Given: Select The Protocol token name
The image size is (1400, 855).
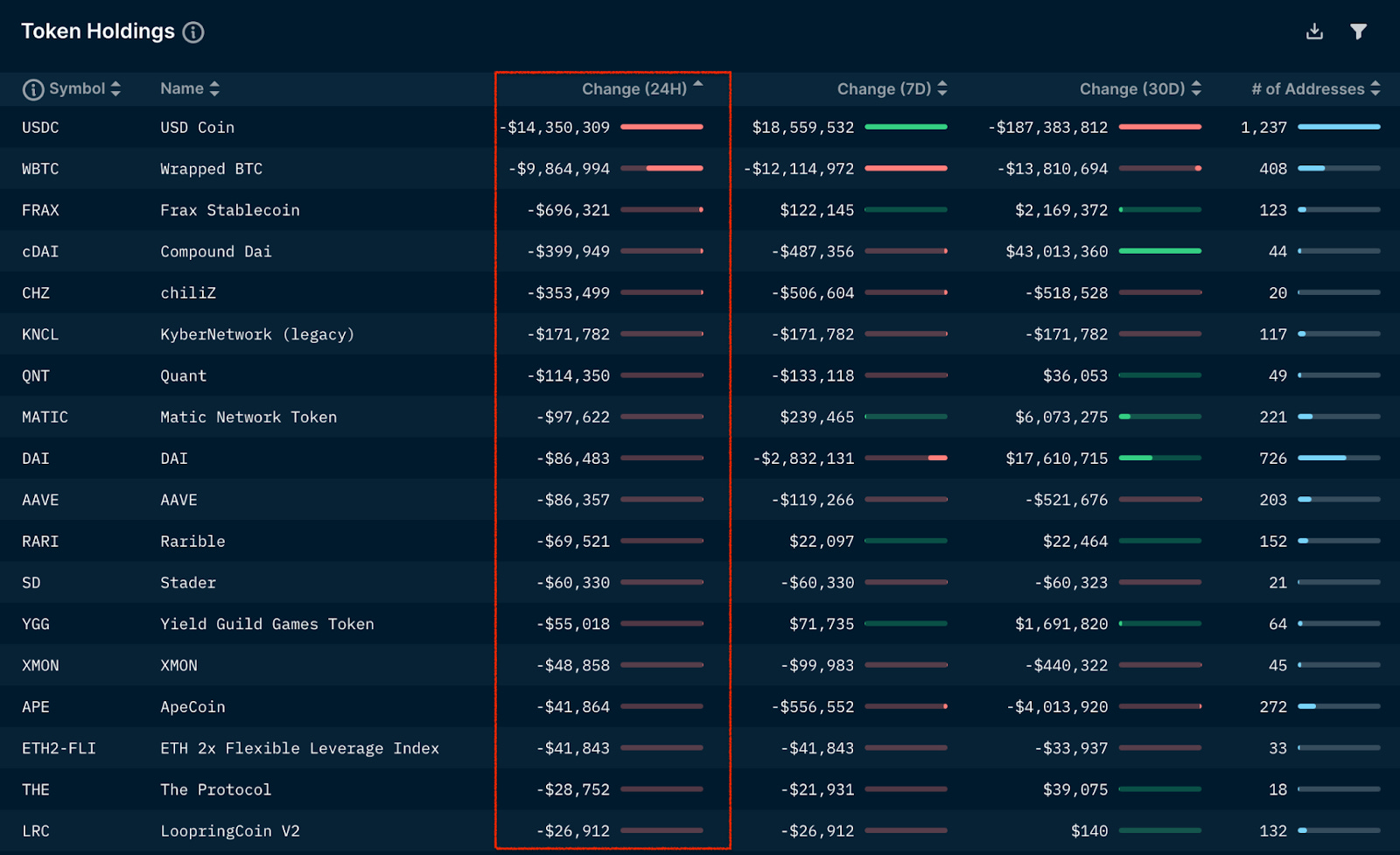Looking at the screenshot, I should pos(216,789).
